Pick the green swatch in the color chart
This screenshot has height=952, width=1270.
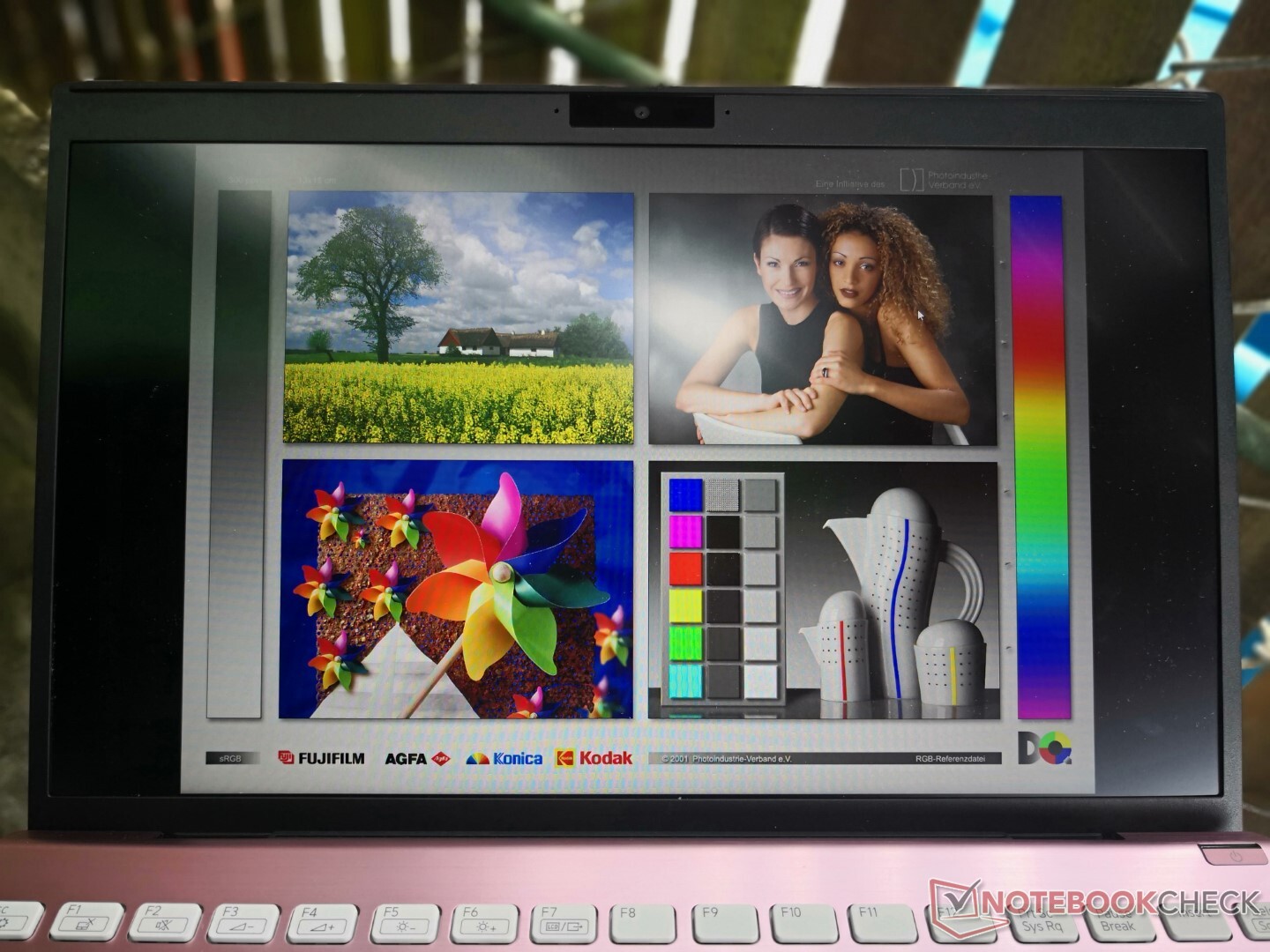click(x=685, y=643)
